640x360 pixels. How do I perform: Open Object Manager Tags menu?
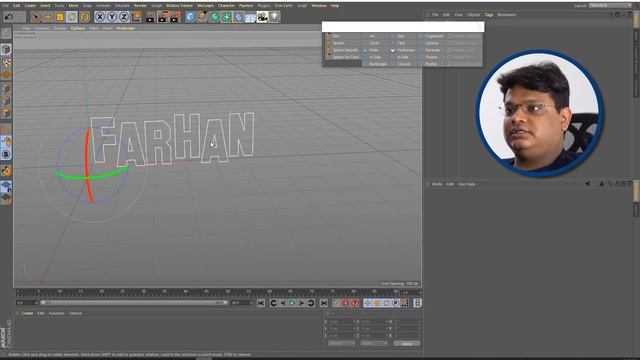point(489,15)
